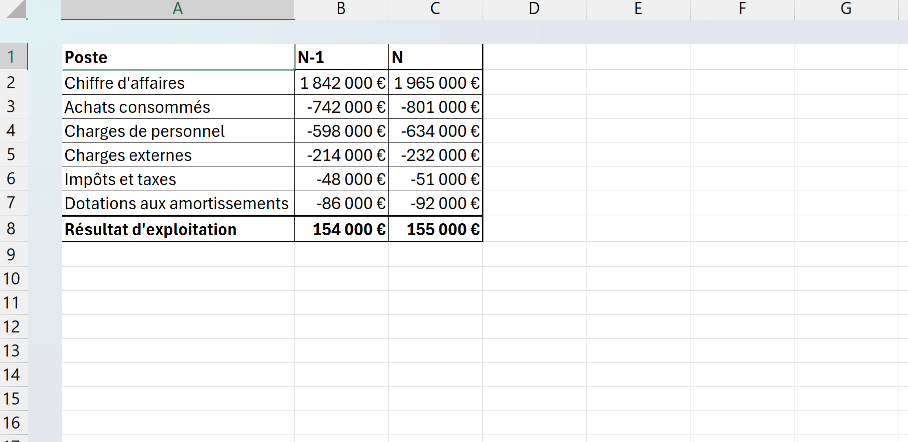Select row 6 header

pos(13,179)
